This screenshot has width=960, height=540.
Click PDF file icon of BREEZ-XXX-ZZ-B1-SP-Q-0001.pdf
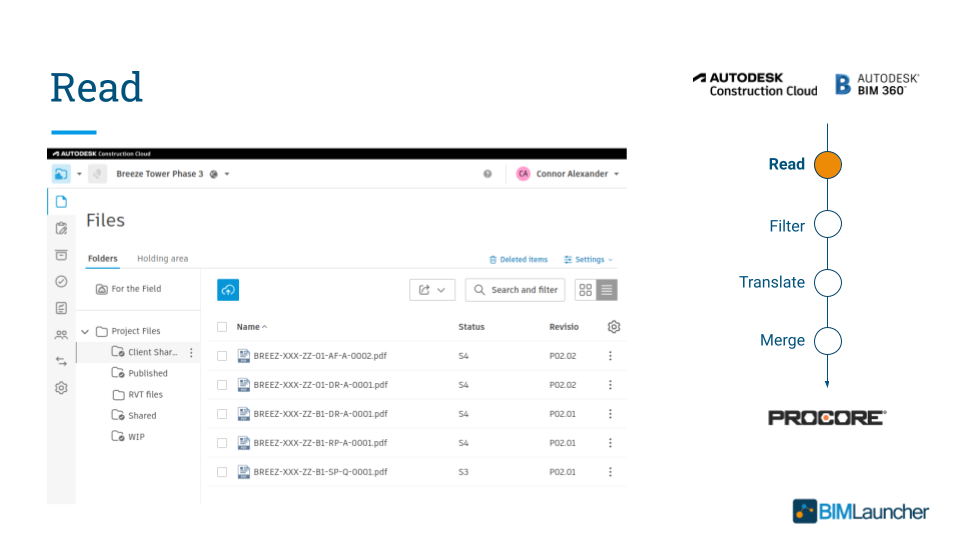[x=244, y=472]
